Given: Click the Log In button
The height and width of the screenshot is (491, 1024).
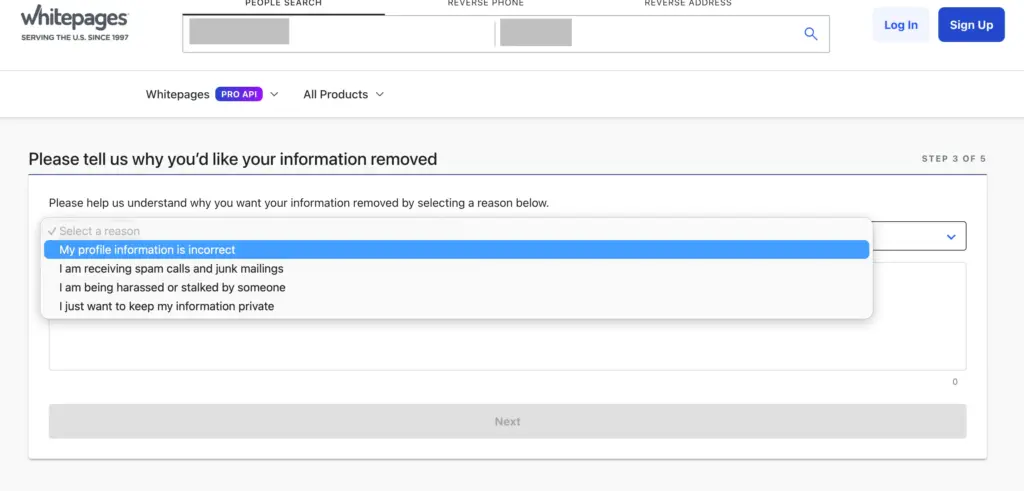Looking at the screenshot, I should click(x=901, y=25).
